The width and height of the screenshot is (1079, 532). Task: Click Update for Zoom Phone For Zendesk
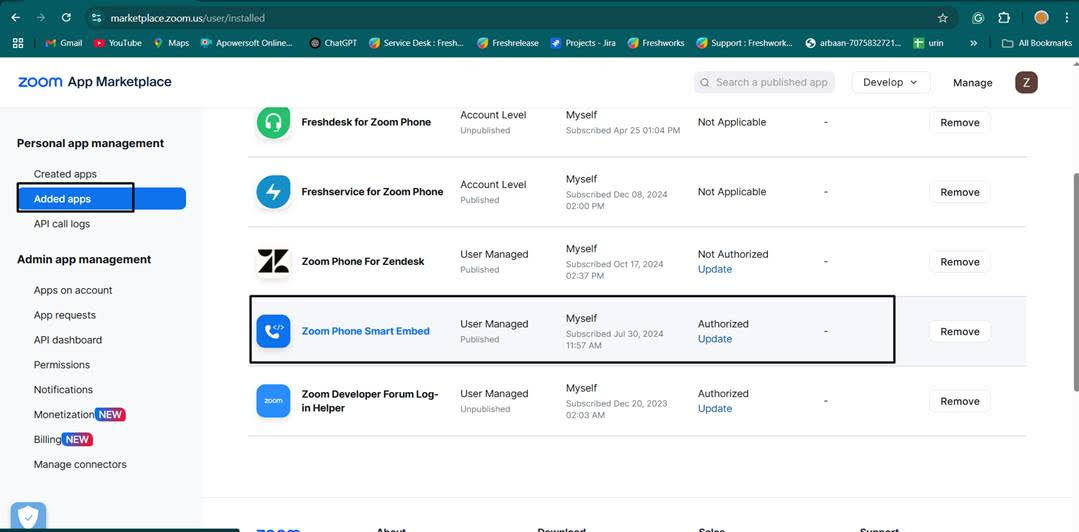click(x=714, y=269)
